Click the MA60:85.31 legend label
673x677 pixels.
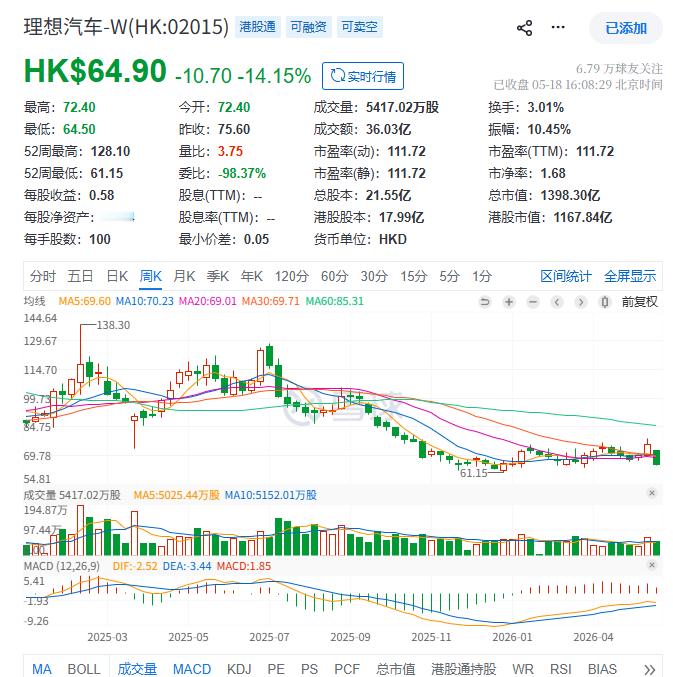tap(335, 301)
